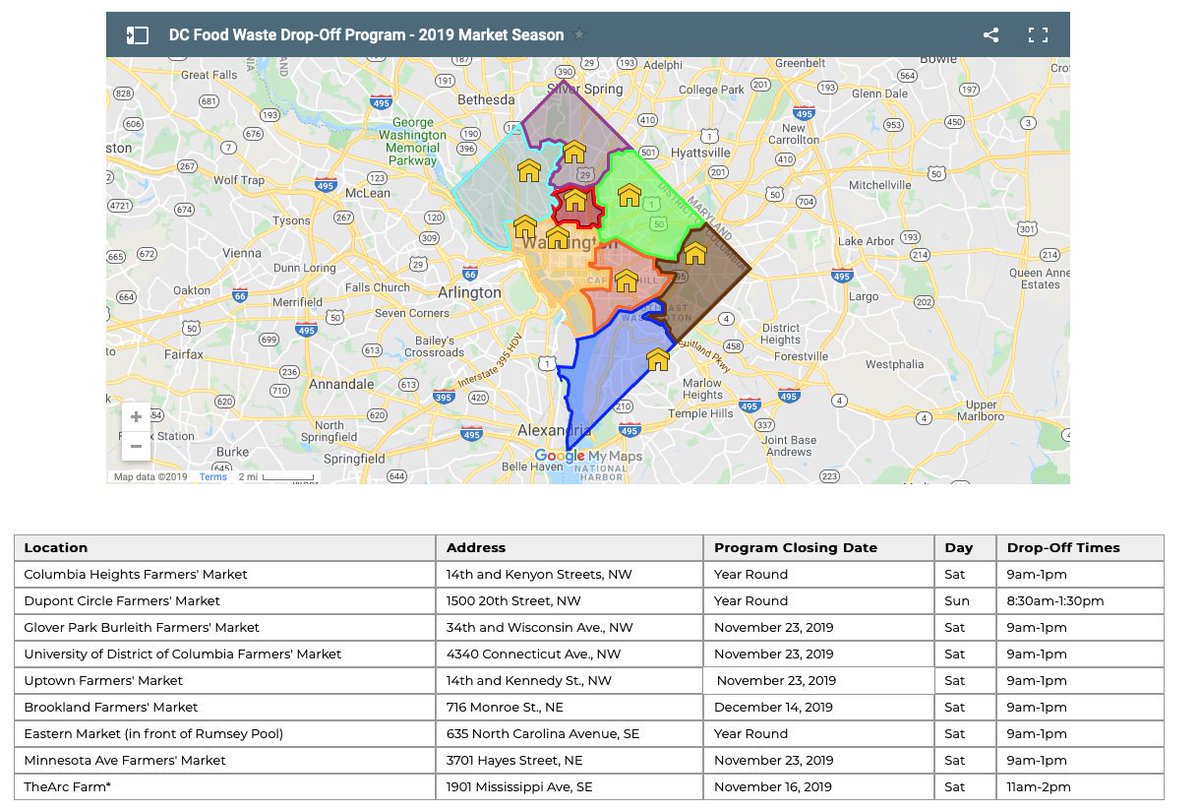
Task: Select Uptown Farmers' Market cell
Action: 226,681
